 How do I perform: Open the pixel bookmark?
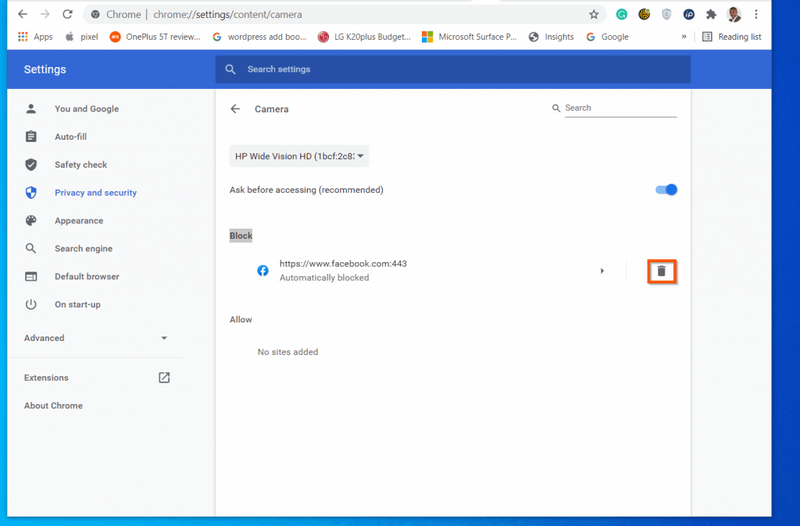point(82,37)
